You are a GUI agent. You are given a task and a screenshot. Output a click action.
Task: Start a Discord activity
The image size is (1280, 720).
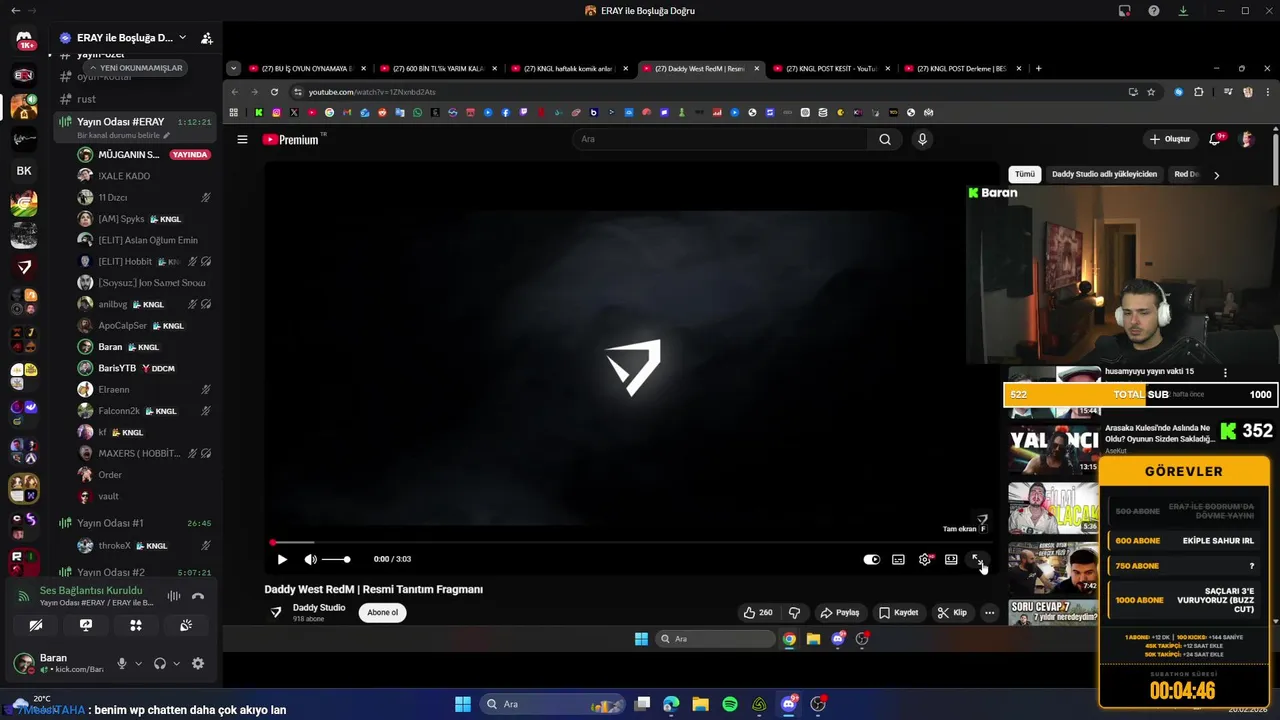(x=136, y=625)
